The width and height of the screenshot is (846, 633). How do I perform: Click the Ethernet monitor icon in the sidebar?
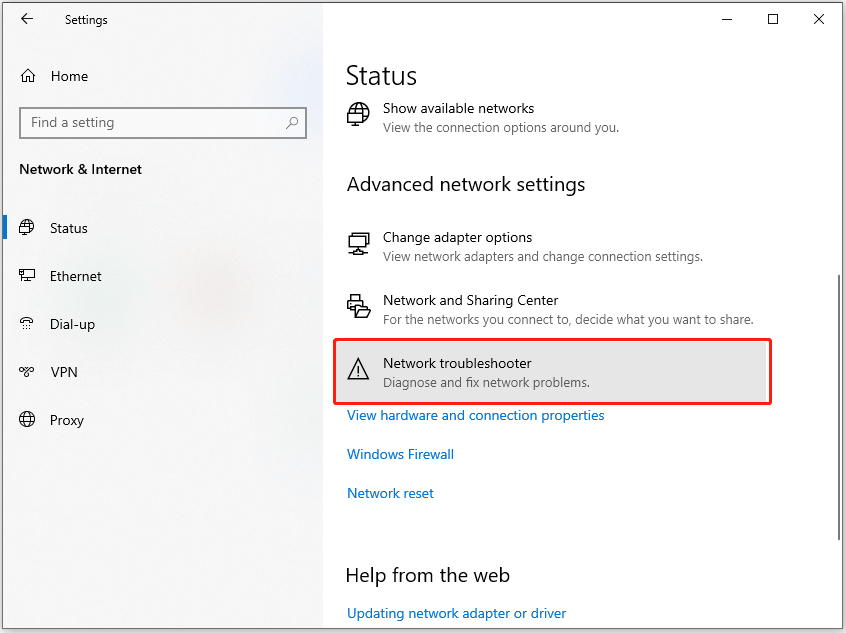point(27,276)
